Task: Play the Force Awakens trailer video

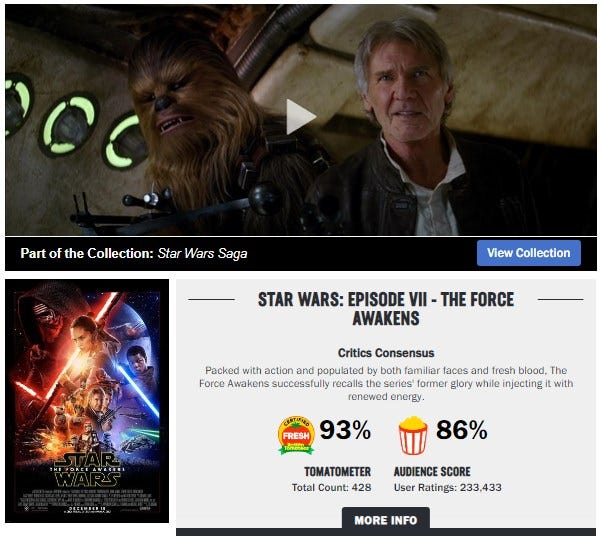Action: (301, 117)
